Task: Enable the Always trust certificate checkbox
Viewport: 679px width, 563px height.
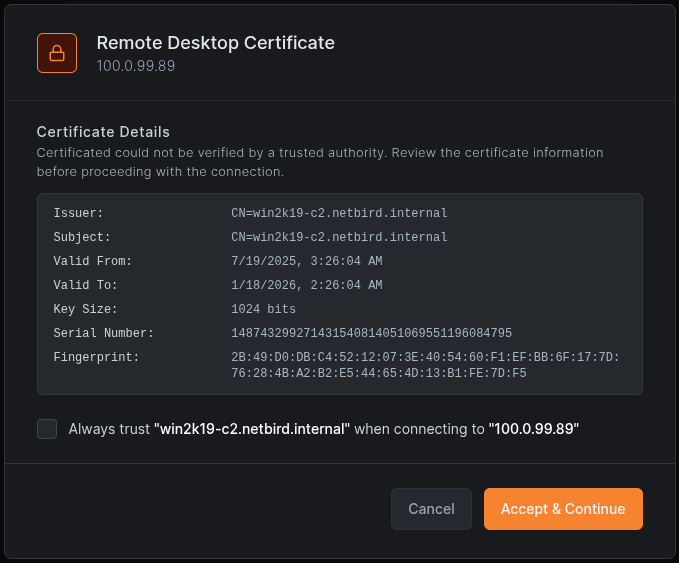Action: (47, 429)
